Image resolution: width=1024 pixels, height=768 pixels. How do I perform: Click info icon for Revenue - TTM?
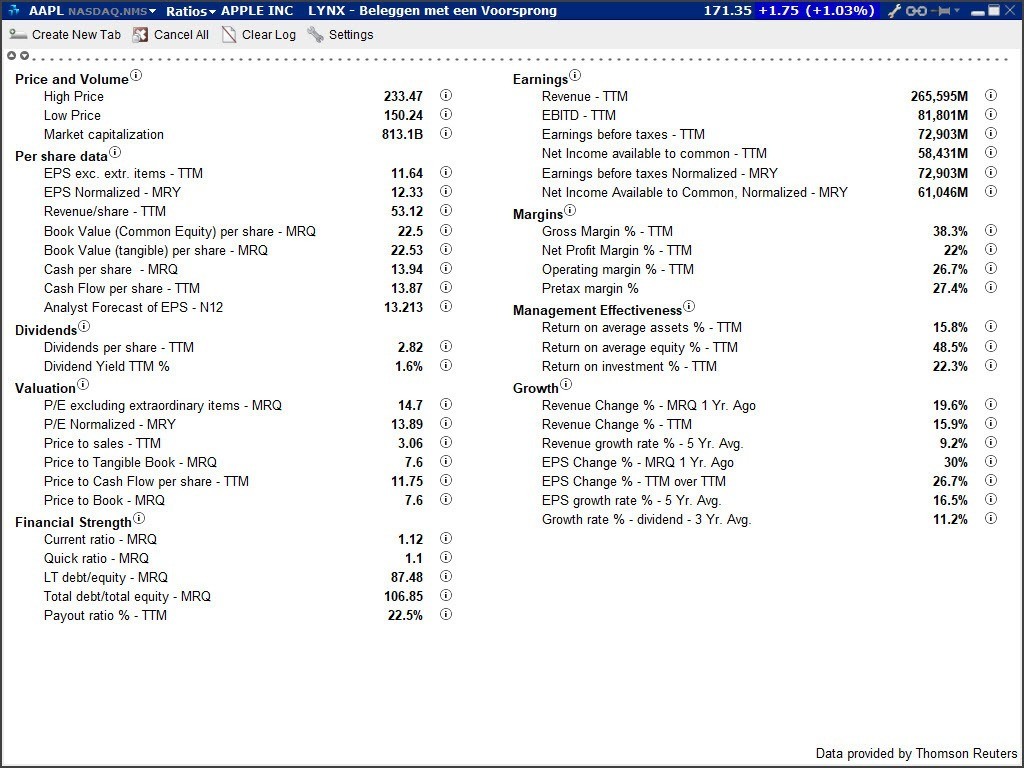click(x=991, y=95)
